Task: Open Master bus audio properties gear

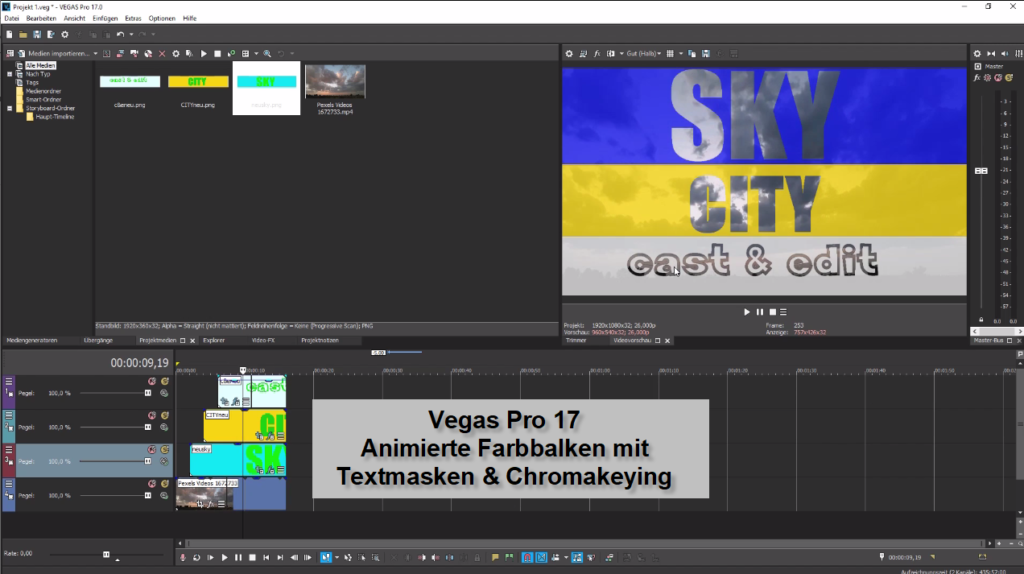Action: (977, 54)
